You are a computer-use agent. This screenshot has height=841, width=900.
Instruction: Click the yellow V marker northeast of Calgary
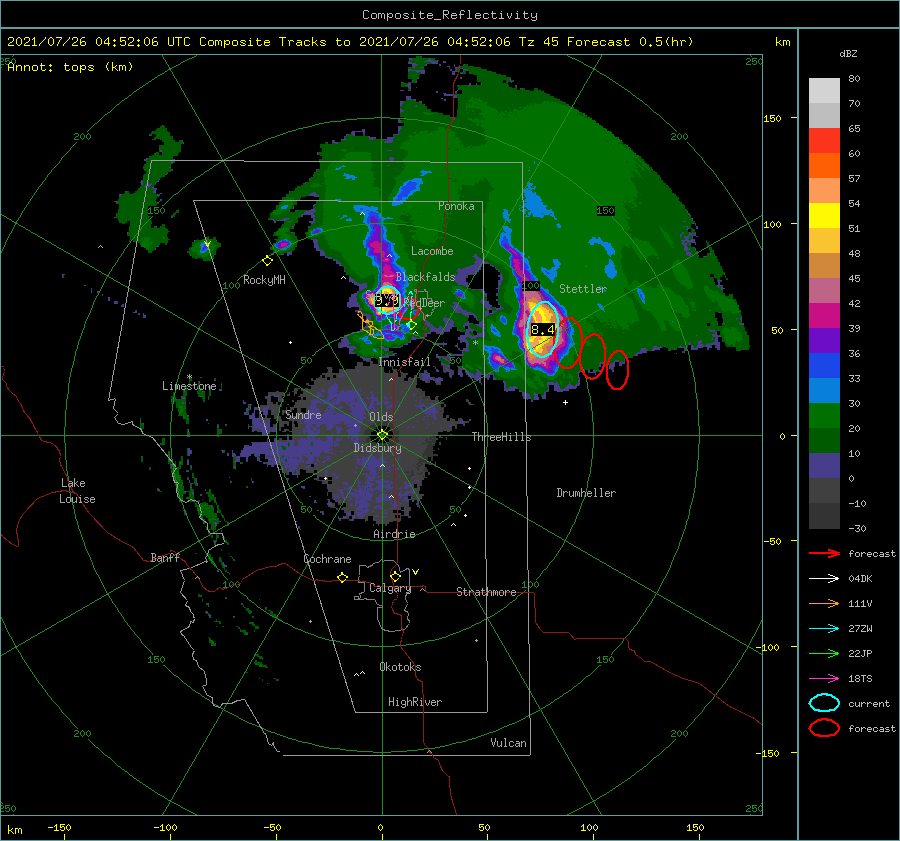tap(416, 572)
